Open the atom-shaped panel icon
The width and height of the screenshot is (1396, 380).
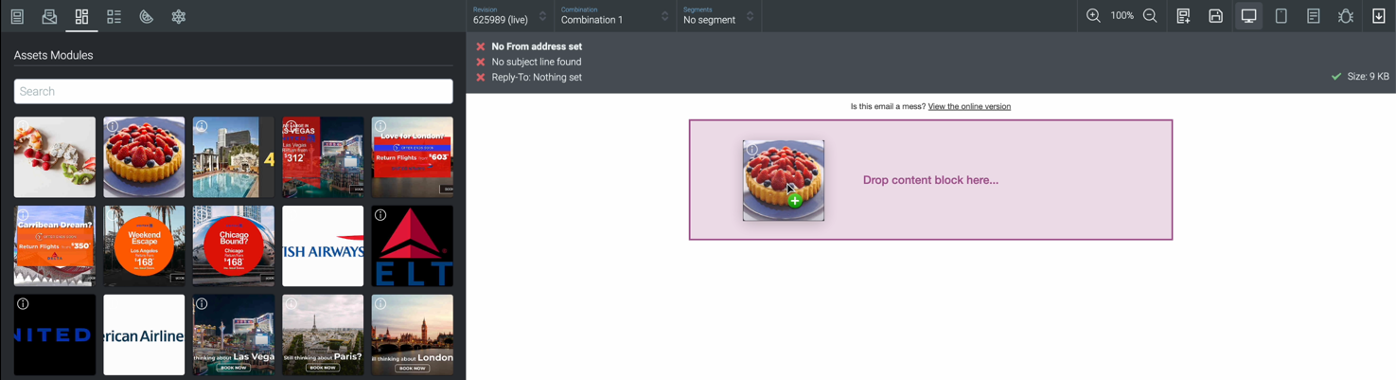179,16
